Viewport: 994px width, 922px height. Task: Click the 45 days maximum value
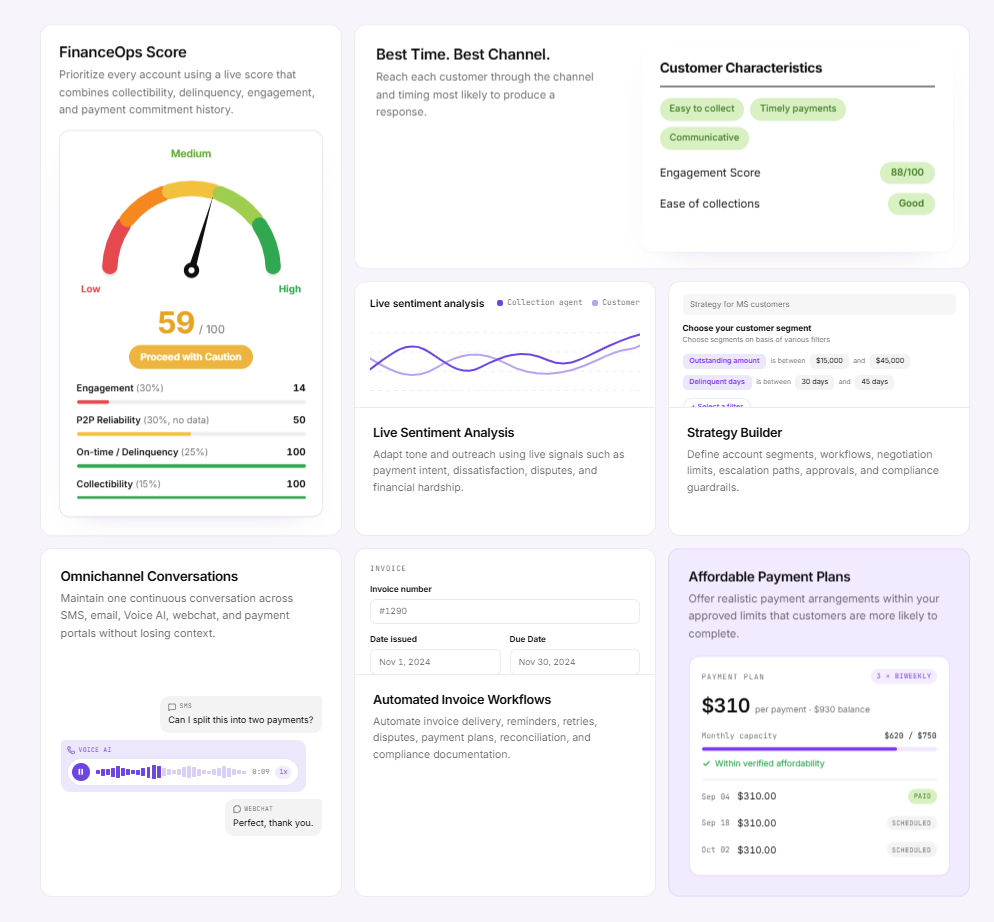point(874,382)
